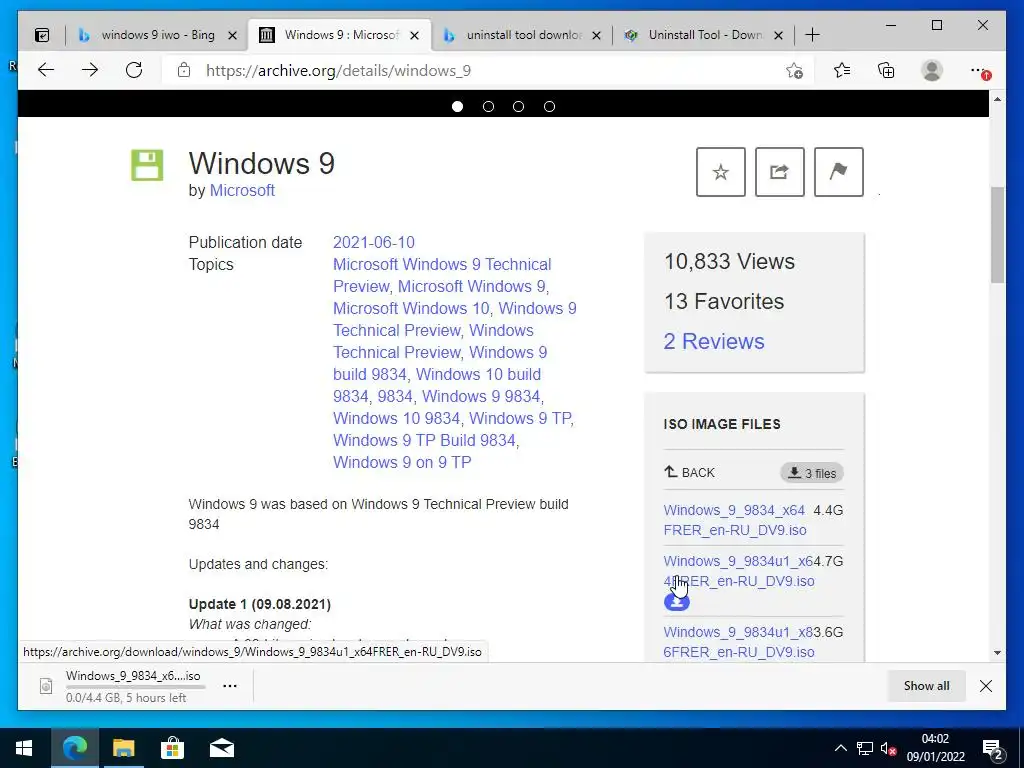The height and width of the screenshot is (768, 1024).
Task: Open the Windows 9 TP Build 9834 topic
Action: point(424,440)
